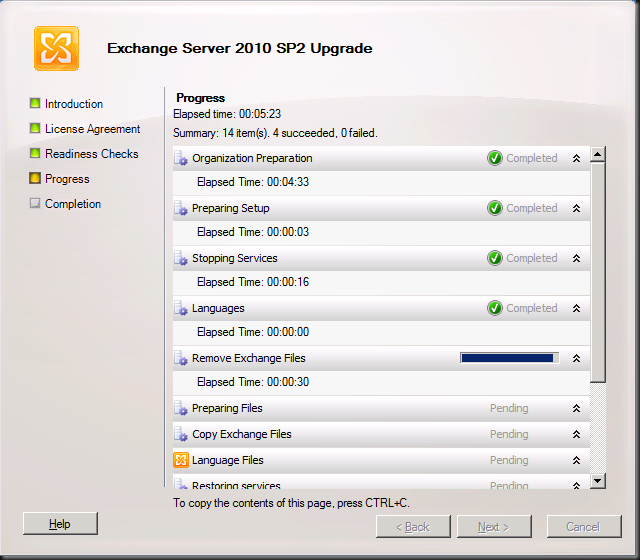Click the scrollbar up arrow
Screen dimensions: 640x560
pyautogui.click(x=598, y=154)
